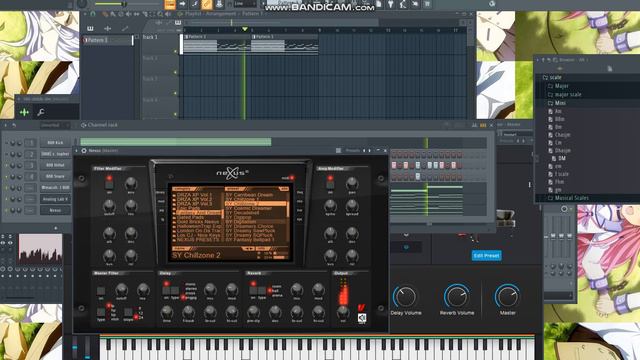Viewport: 640px width, 360px height.
Task: Open the major scale folder in browser
Action: (x=568, y=94)
